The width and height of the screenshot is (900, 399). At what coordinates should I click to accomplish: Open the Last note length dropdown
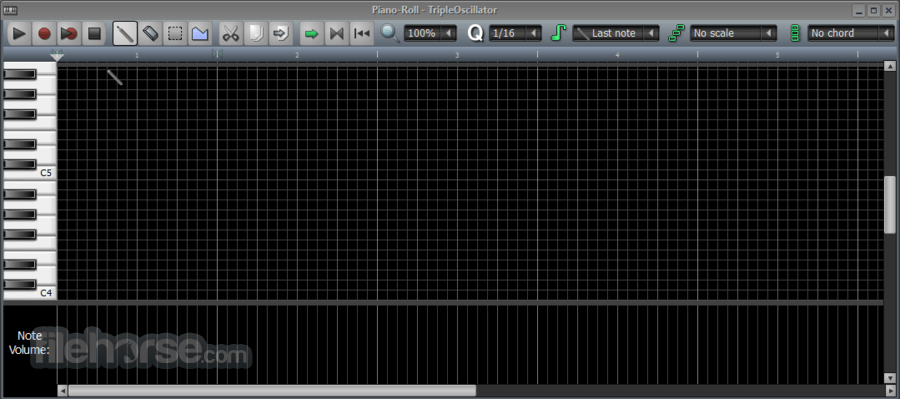coord(616,33)
